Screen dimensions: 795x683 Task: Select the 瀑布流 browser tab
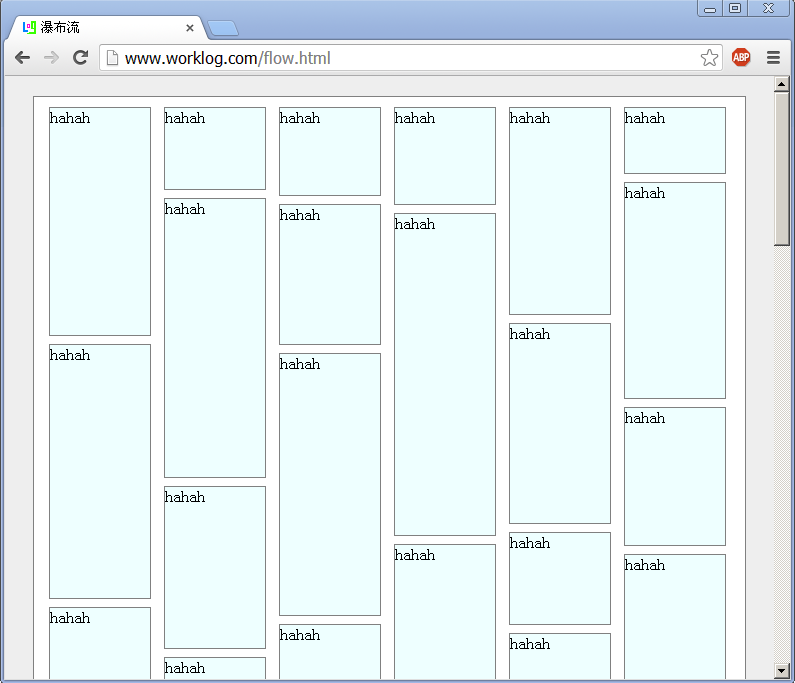tap(106, 28)
